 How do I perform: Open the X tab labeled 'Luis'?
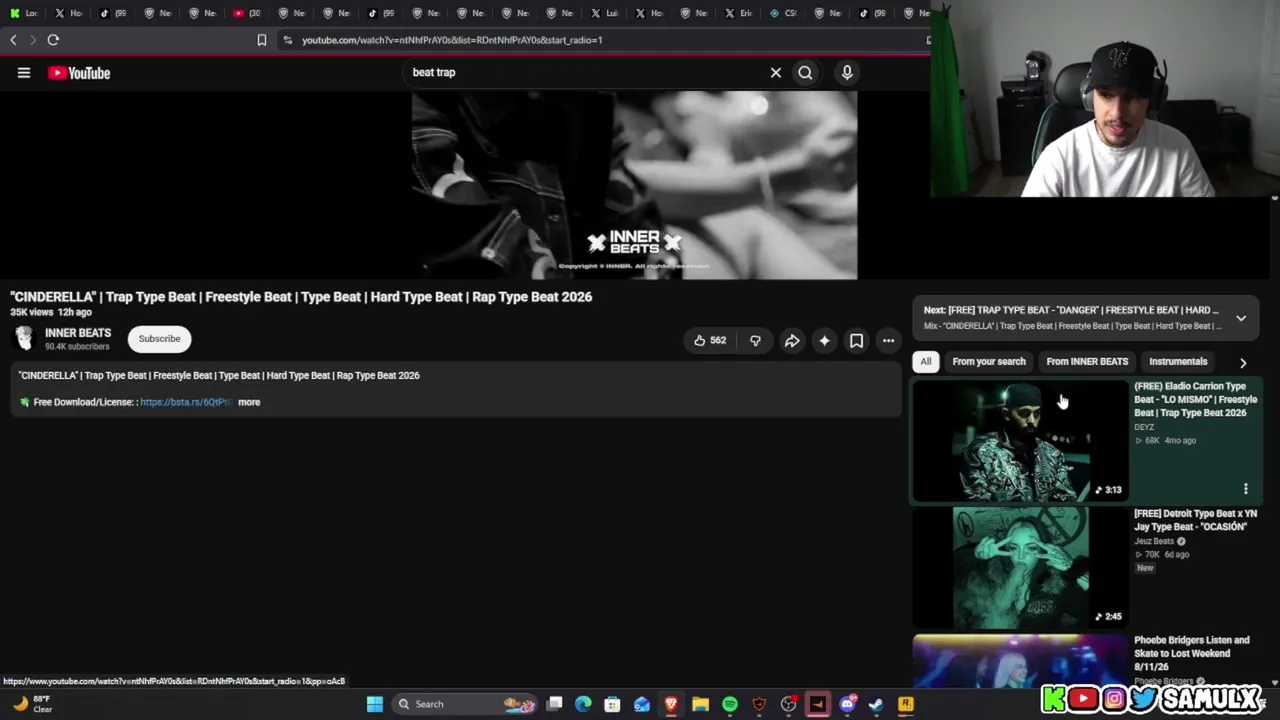[603, 13]
